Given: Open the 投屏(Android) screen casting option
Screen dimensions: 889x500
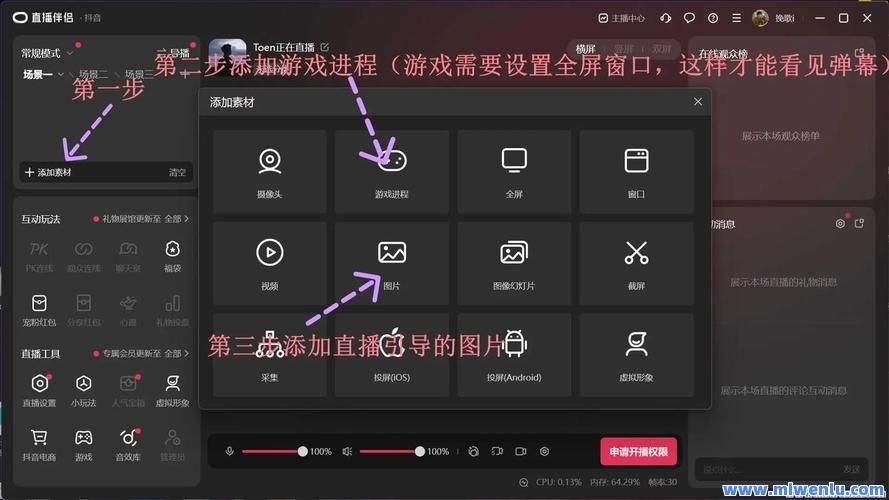Looking at the screenshot, I should [514, 355].
